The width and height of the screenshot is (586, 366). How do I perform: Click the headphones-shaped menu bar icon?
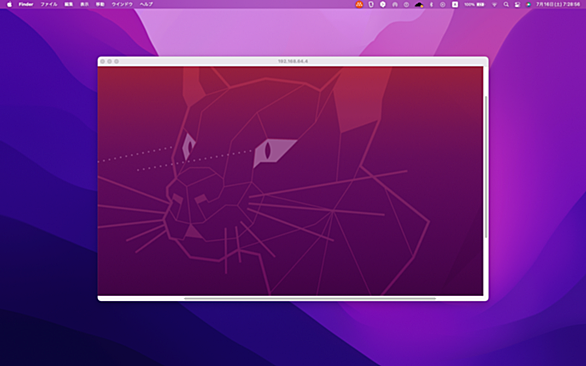[x=395, y=4]
